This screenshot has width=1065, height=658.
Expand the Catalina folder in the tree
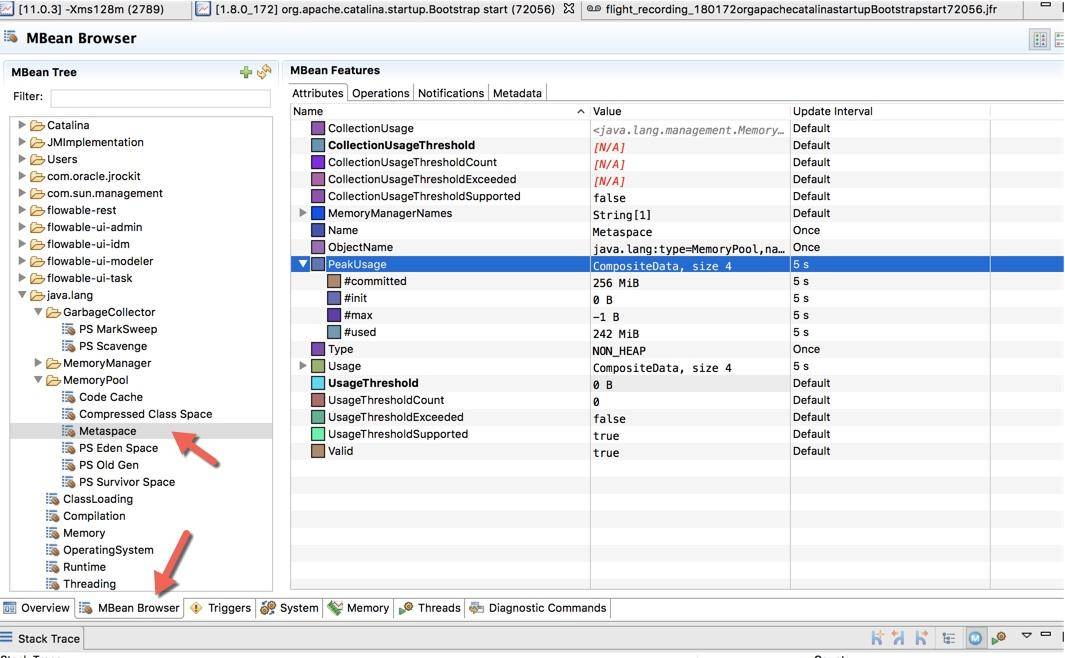22,125
